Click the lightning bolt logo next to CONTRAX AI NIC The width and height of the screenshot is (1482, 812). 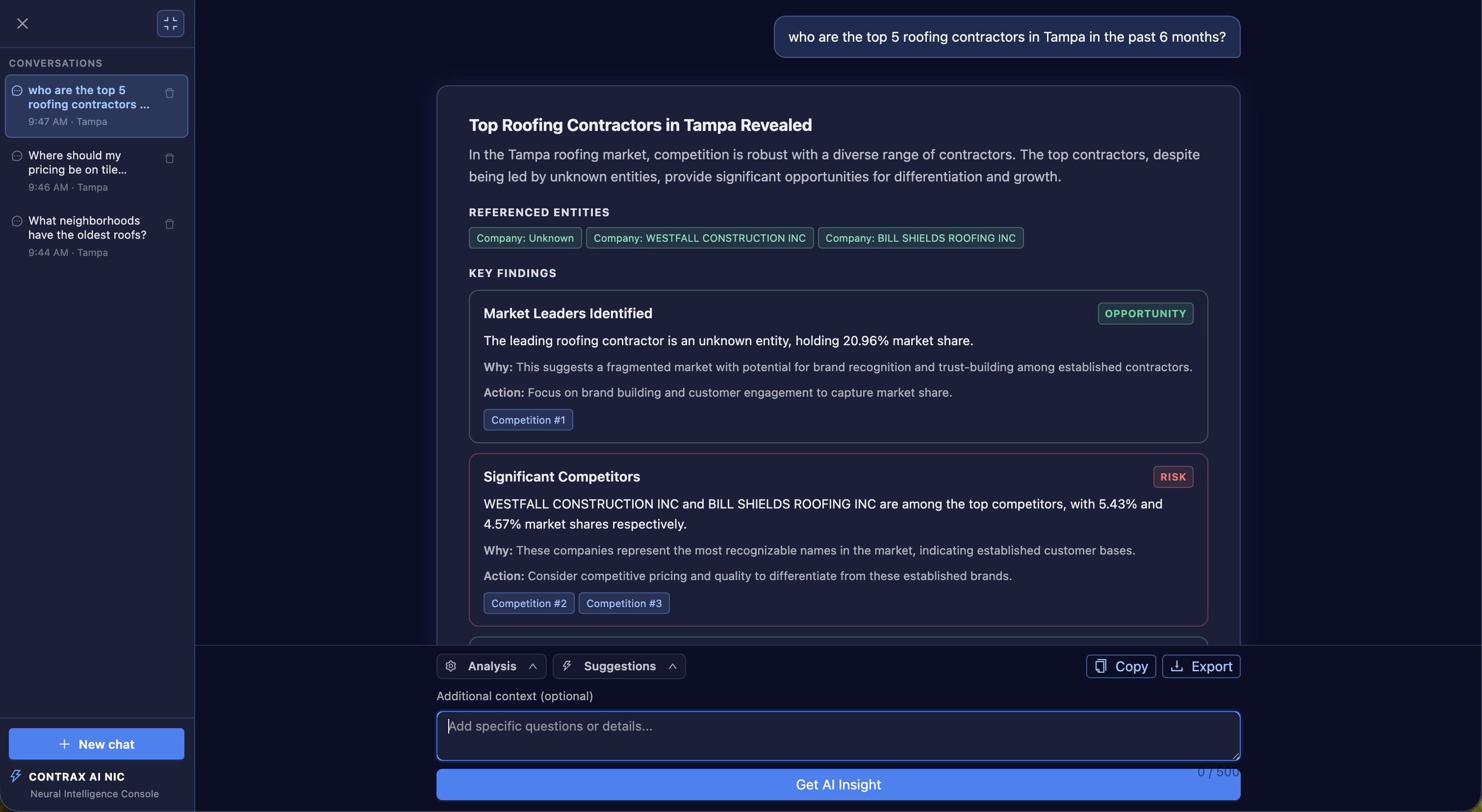pyautogui.click(x=16, y=776)
